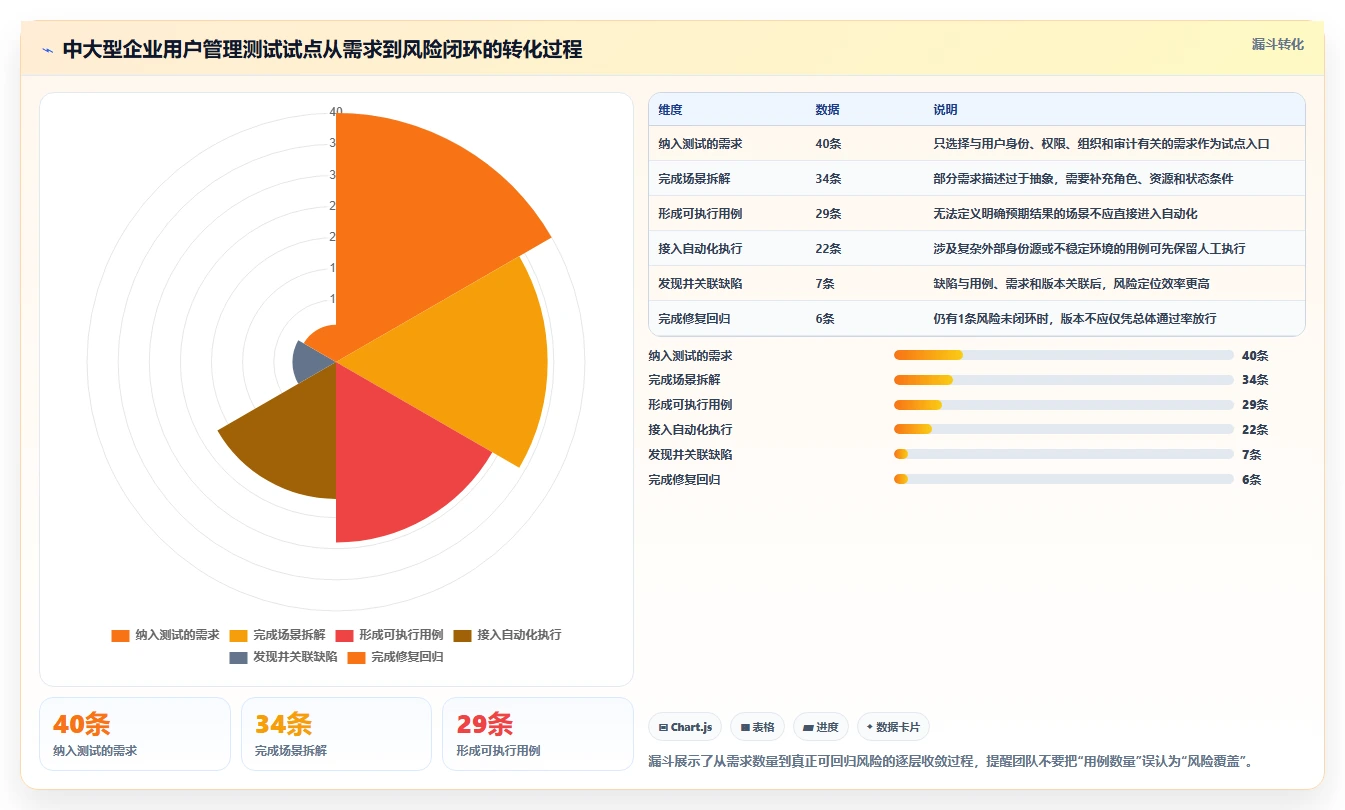1345x810 pixels.
Task: Click table value 34条
Action: point(828,179)
